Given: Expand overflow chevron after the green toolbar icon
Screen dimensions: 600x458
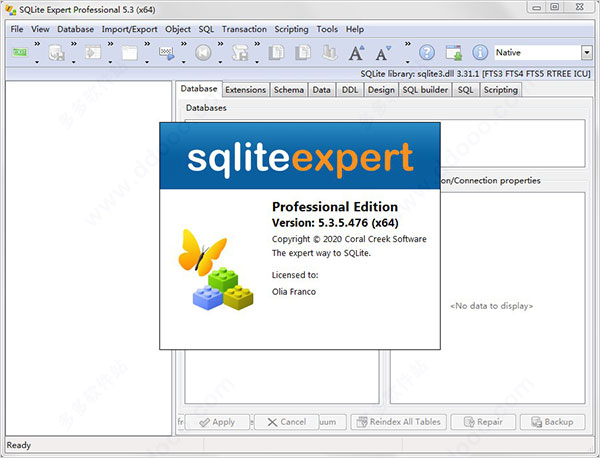Looking at the screenshot, I should pyautogui.click(x=37, y=44).
